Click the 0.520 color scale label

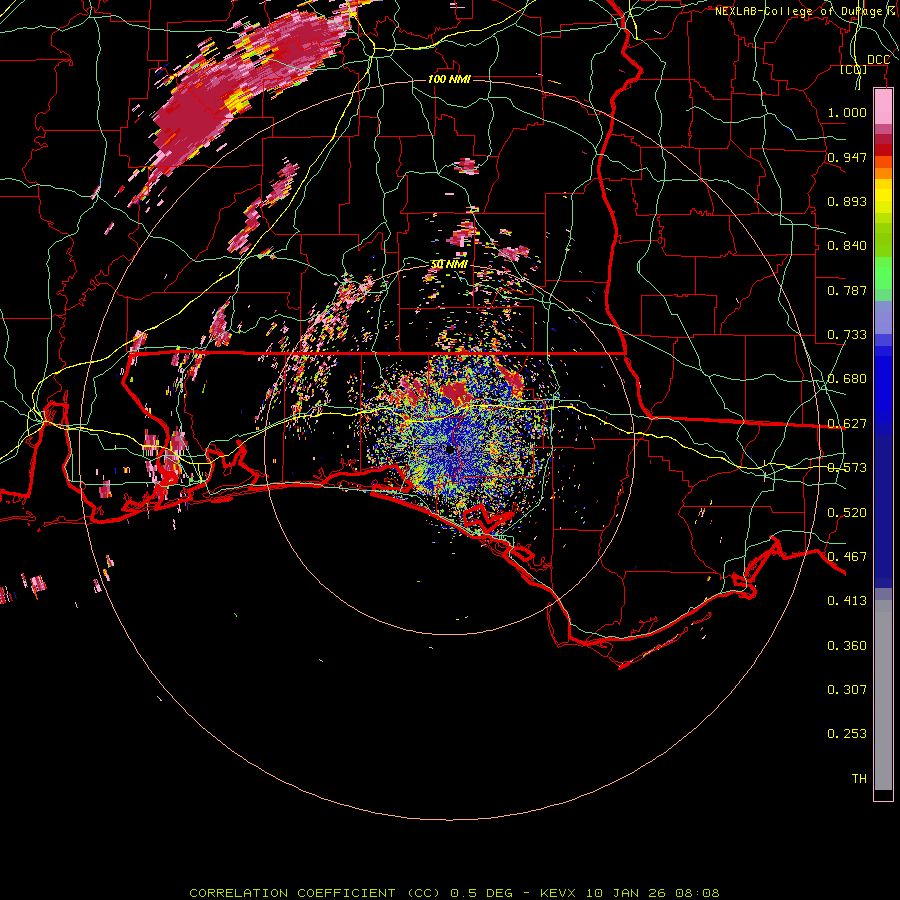[847, 513]
